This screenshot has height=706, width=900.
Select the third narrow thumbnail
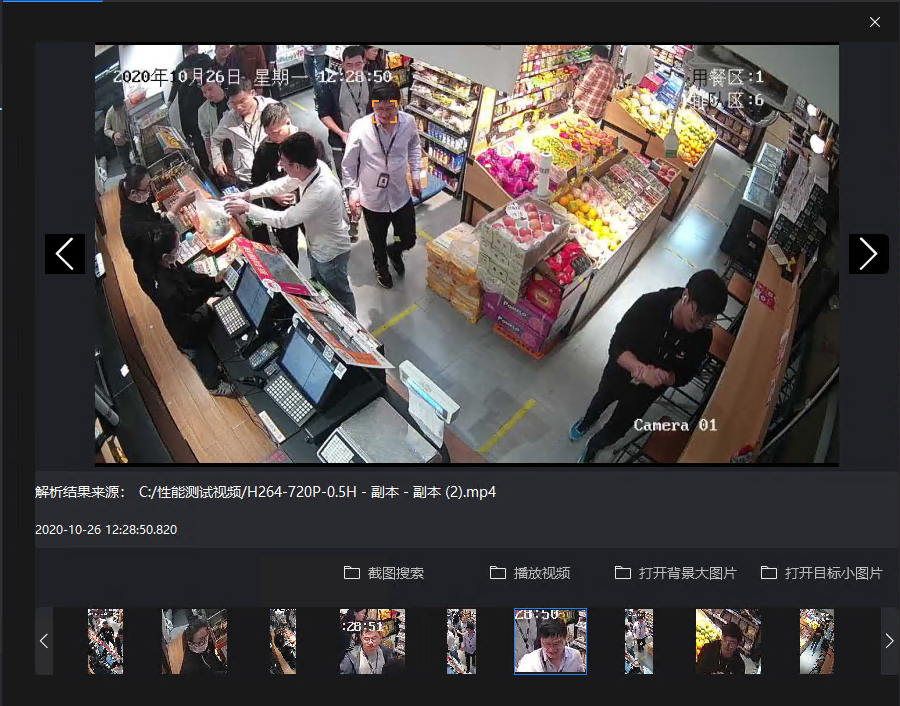point(283,641)
